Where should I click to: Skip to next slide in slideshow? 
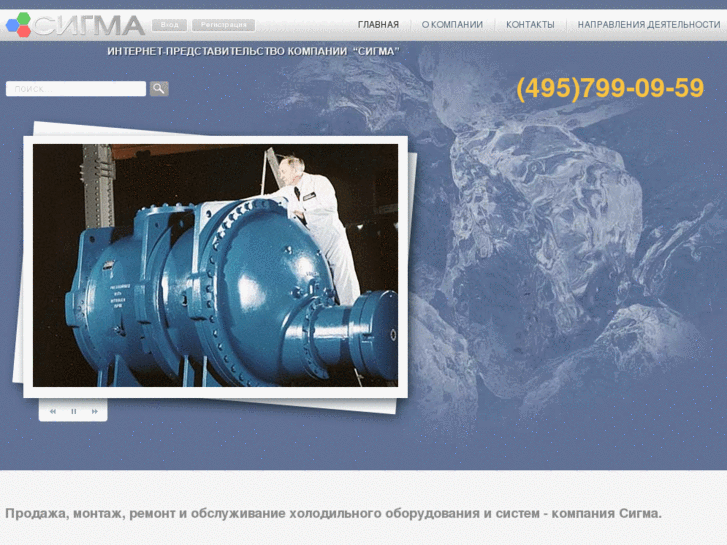[95, 411]
